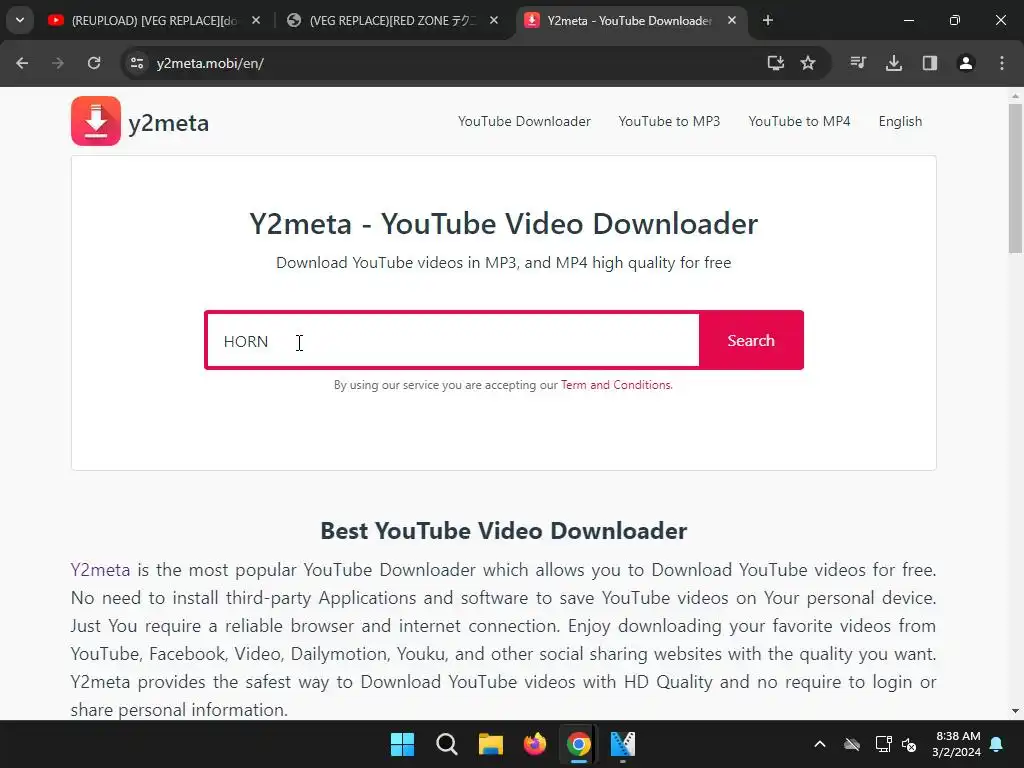This screenshot has width=1024, height=768.
Task: Click the y2meta logo icon
Action: coord(96,121)
